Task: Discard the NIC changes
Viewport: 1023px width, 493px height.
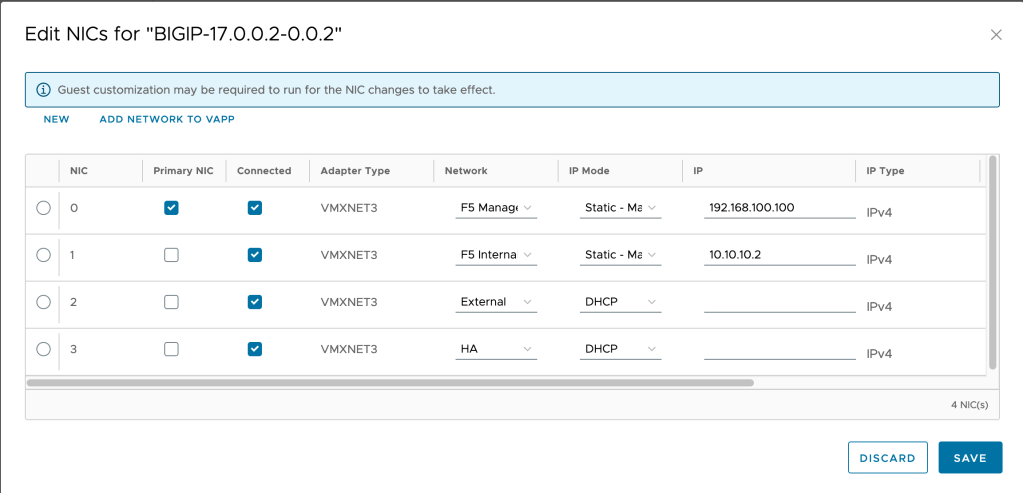Action: (887, 458)
